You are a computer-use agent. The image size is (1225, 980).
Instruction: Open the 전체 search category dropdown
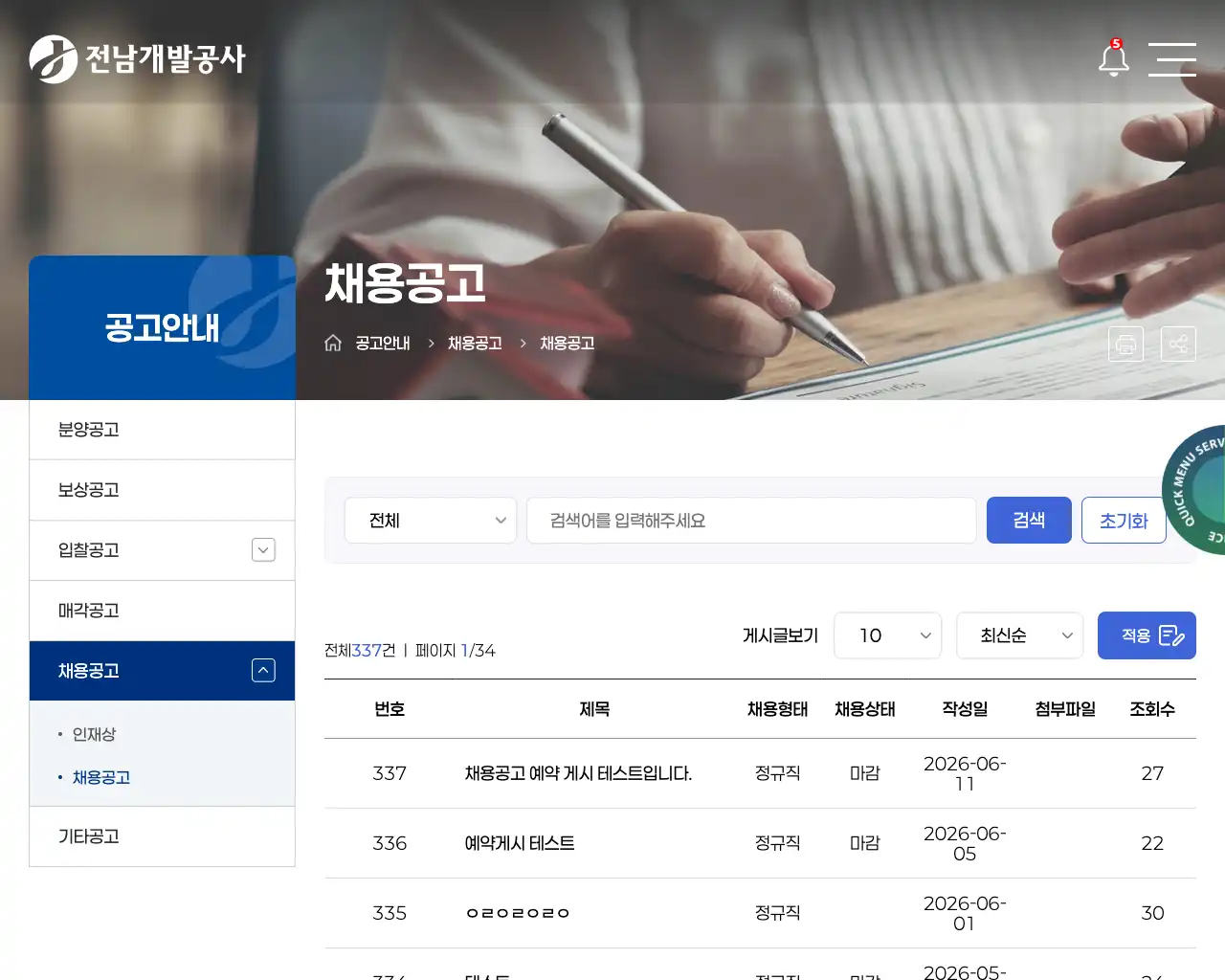pyautogui.click(x=431, y=521)
